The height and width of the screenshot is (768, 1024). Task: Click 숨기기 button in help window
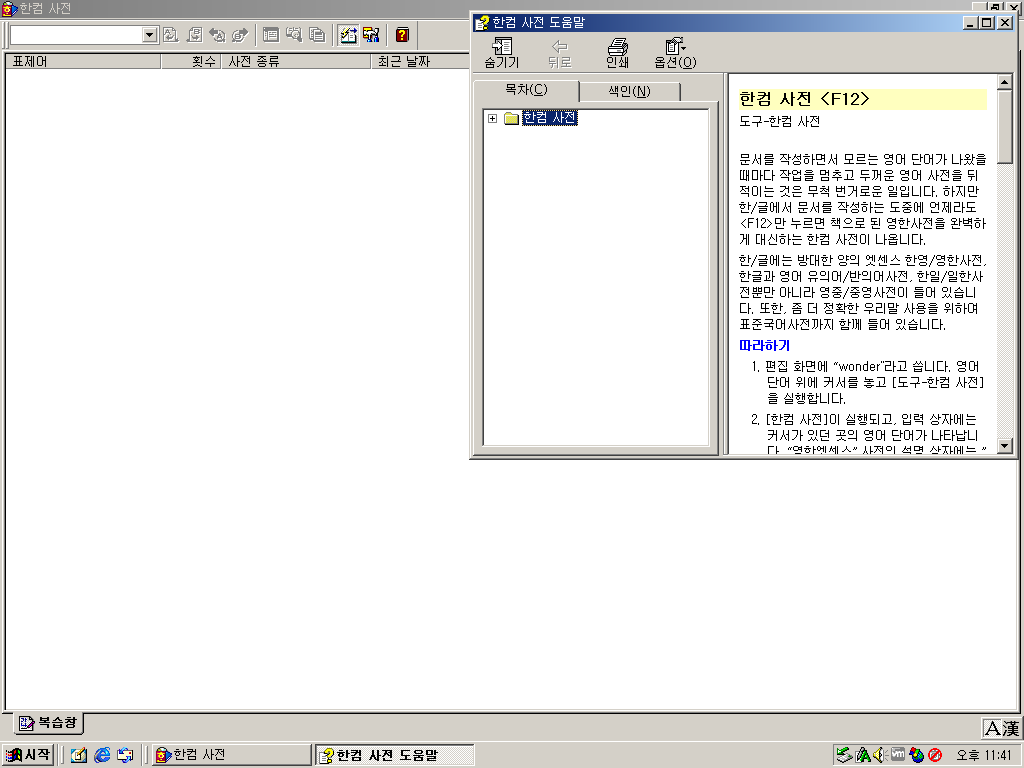(502, 52)
